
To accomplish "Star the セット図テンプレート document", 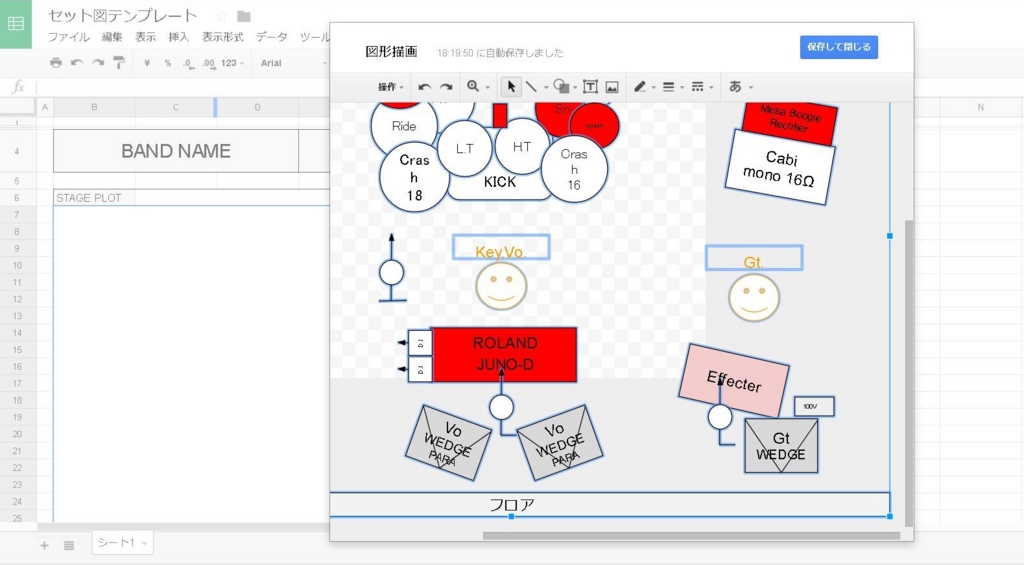I will (222, 16).
